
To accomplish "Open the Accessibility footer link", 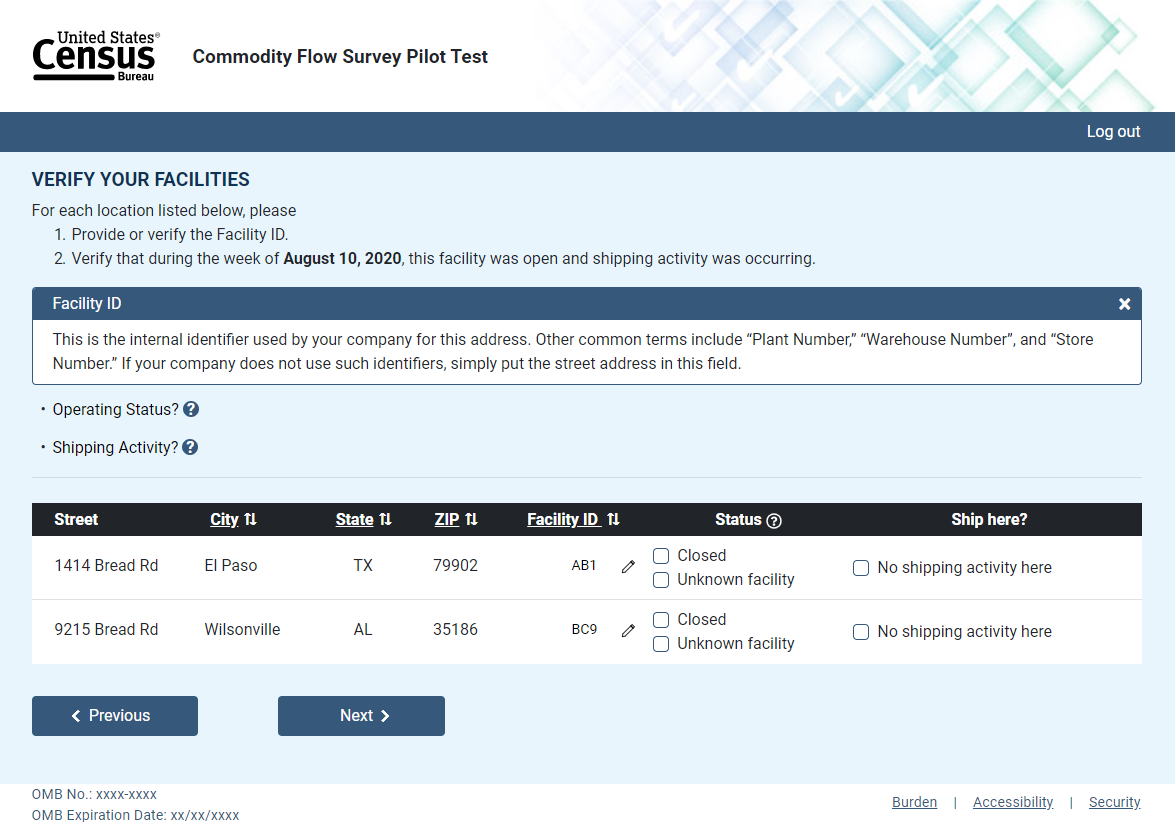I will point(1013,802).
